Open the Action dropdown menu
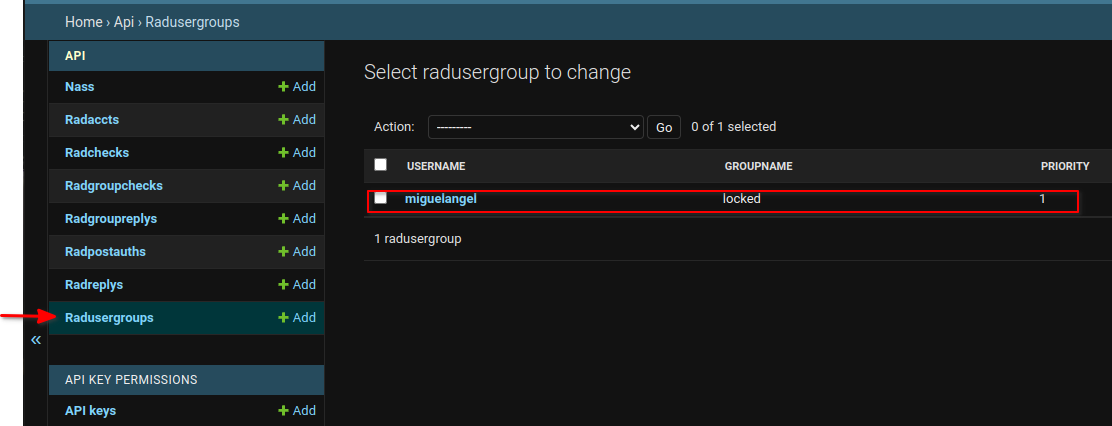Screen dimensions: 1112x426 pyautogui.click(x=535, y=127)
